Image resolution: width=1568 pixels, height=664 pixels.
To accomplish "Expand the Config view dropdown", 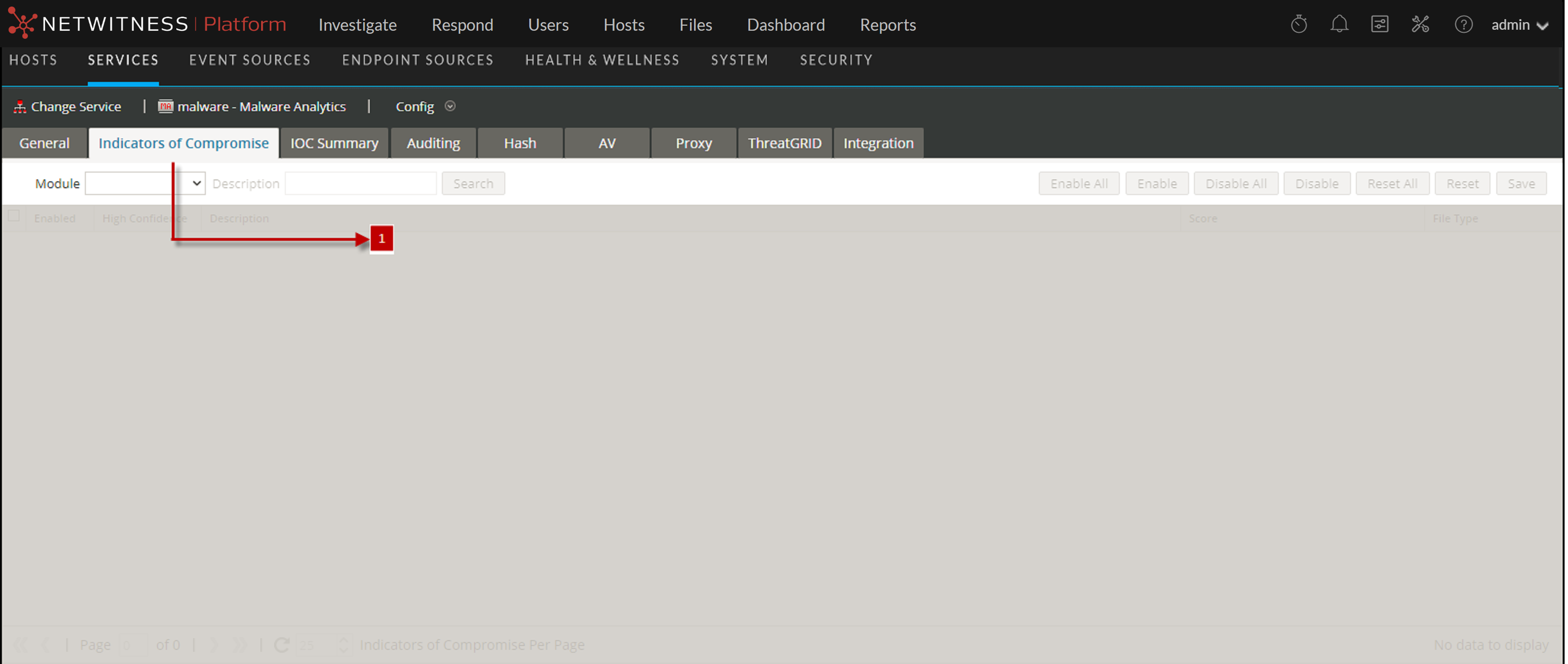I will (450, 106).
